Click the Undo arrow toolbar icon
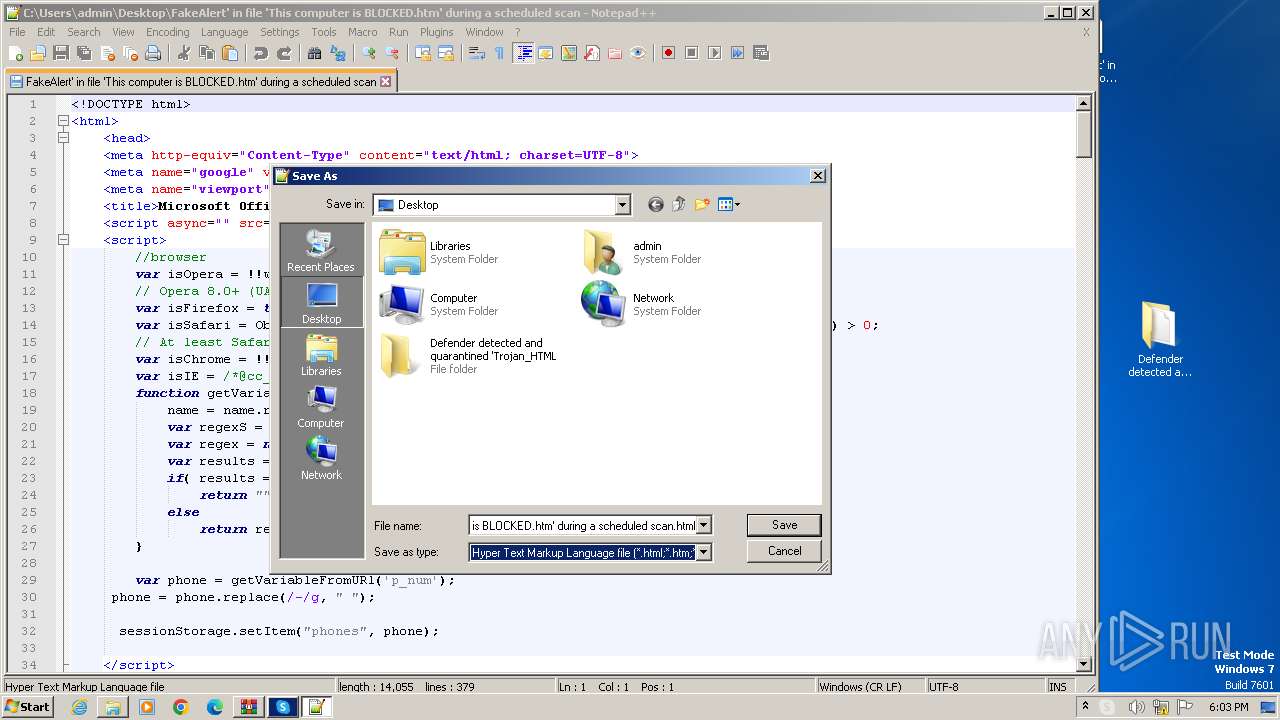 (x=261, y=53)
